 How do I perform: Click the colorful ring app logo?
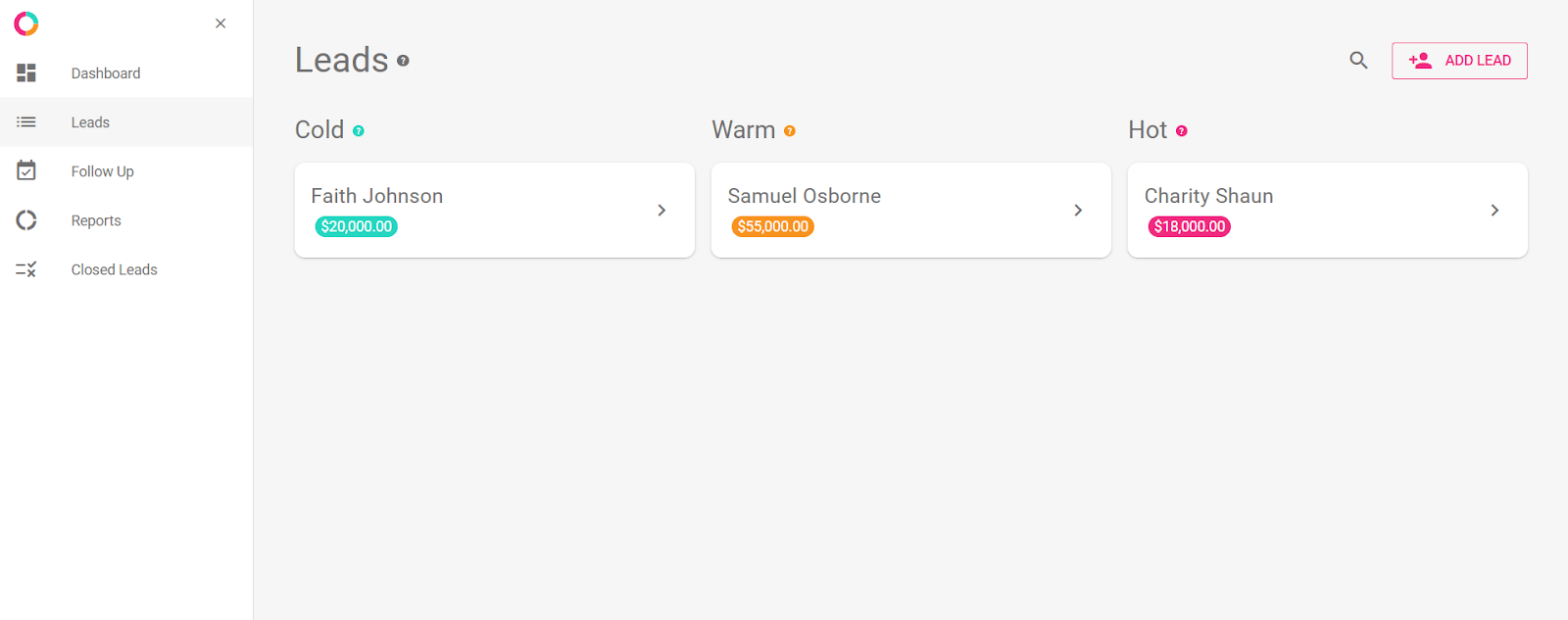tap(26, 24)
